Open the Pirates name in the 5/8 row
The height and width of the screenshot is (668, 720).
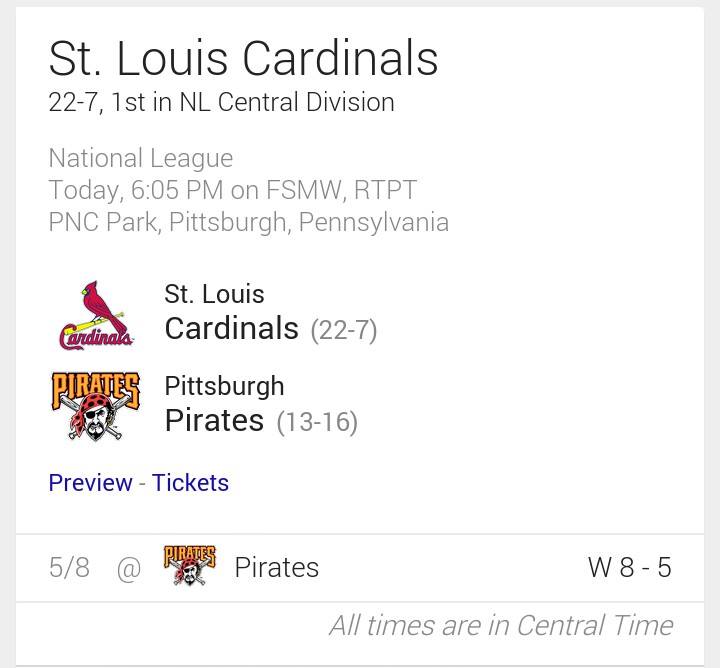[276, 568]
